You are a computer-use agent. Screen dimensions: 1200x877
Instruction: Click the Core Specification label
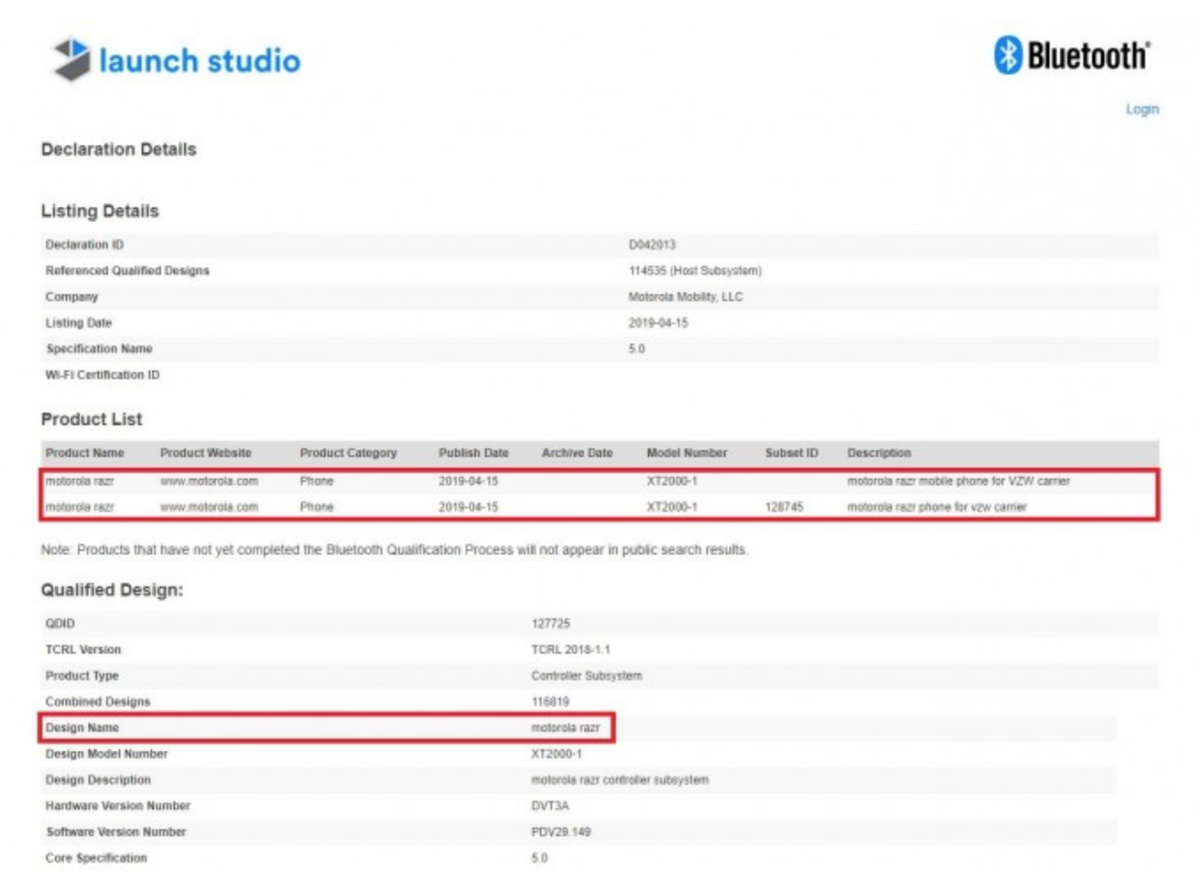96,857
